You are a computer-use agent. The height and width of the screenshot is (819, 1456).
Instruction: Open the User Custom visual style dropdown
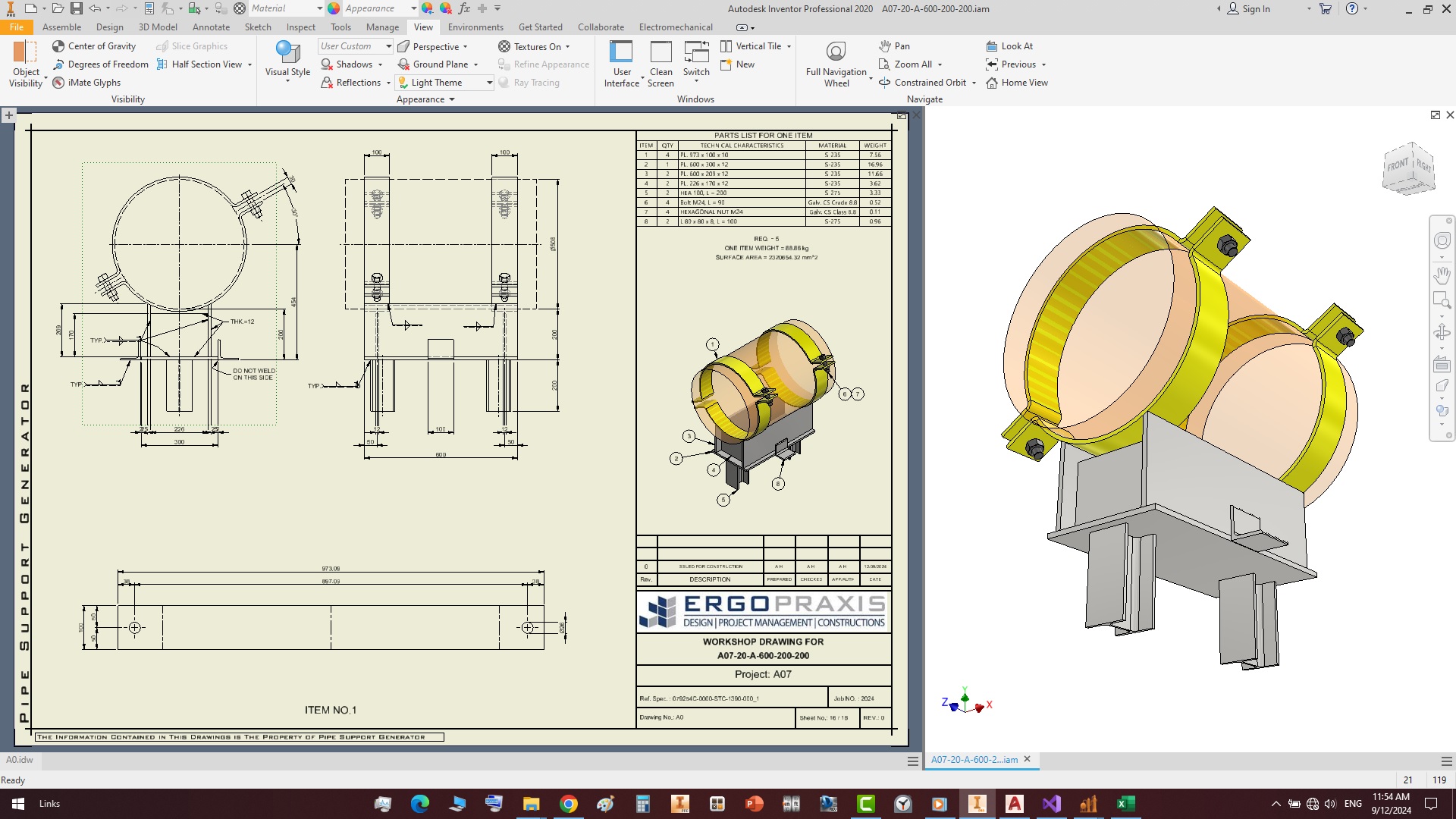(x=388, y=46)
